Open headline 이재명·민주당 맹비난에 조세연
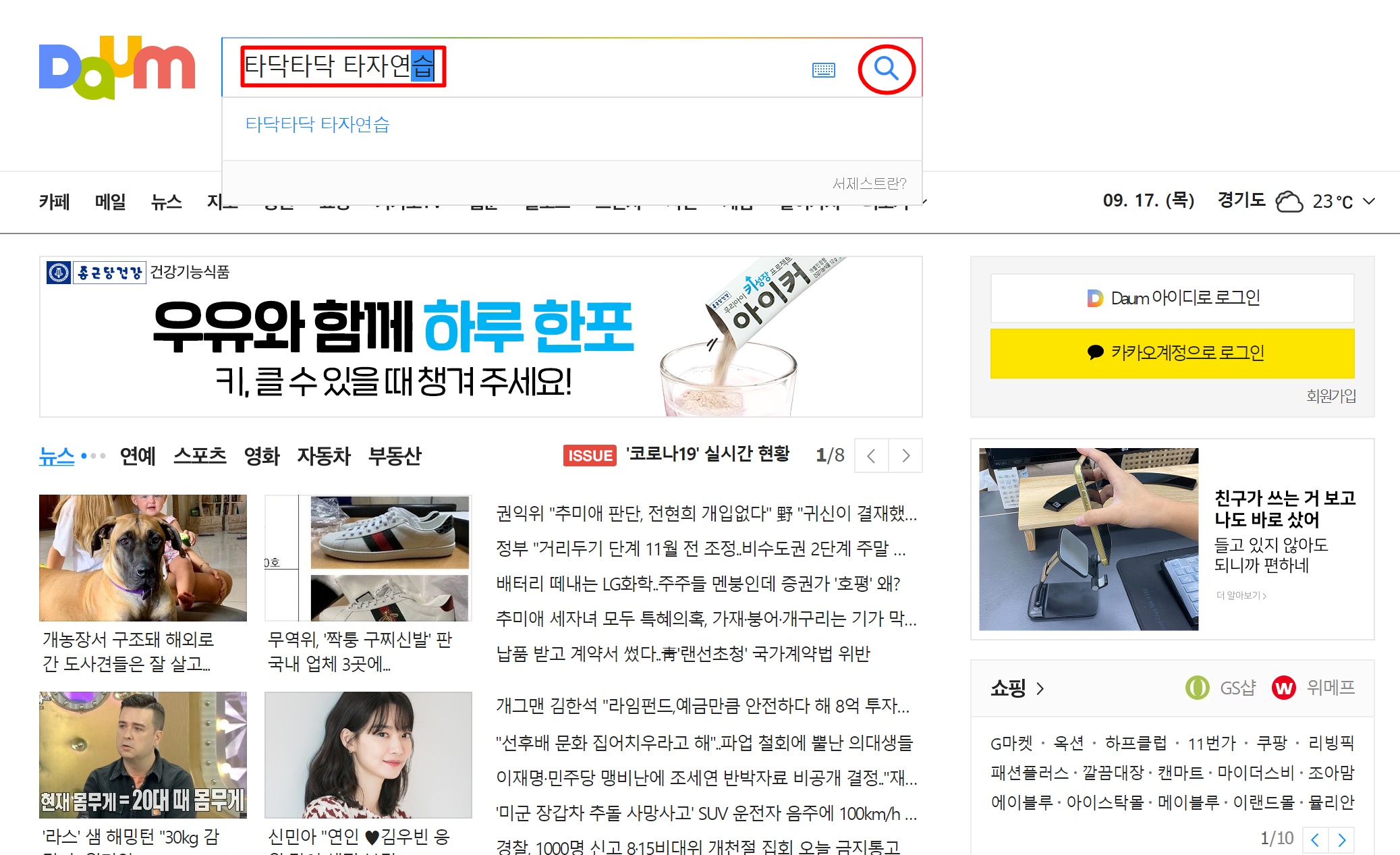Viewport: 1400px width, 855px height. 706,778
